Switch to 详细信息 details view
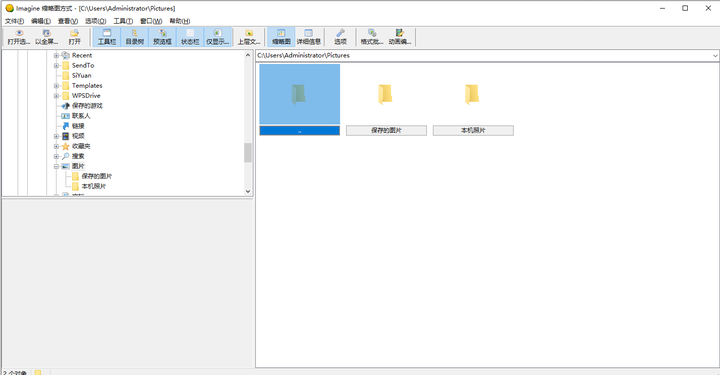Image resolution: width=720 pixels, height=375 pixels. click(x=309, y=37)
